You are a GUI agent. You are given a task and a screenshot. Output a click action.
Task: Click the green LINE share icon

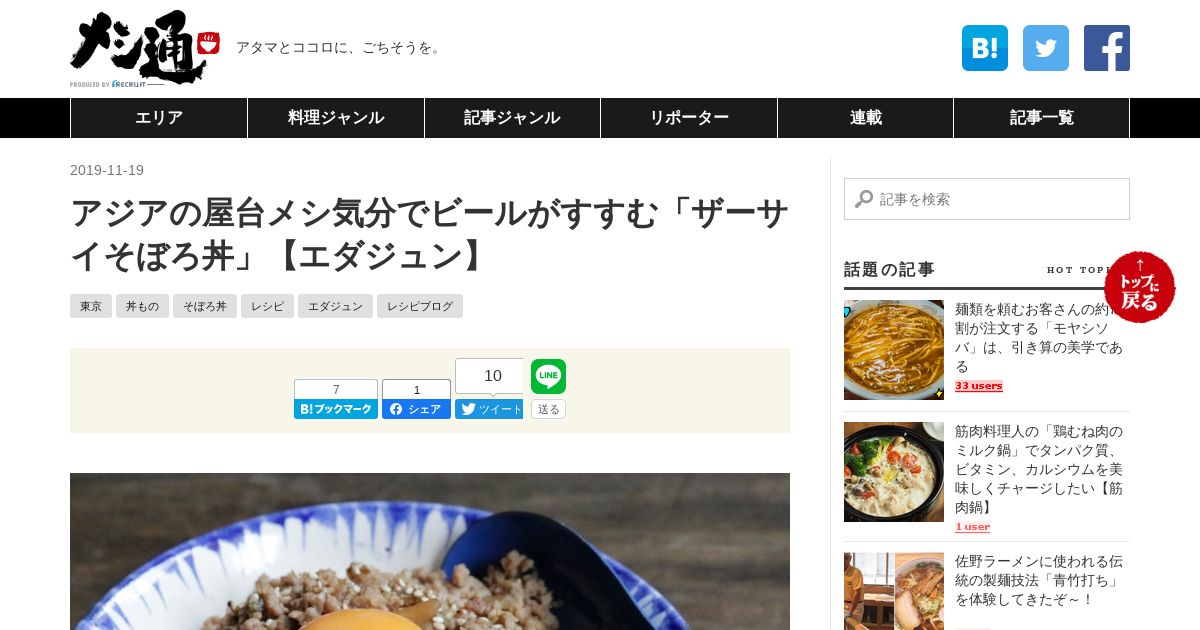[x=548, y=376]
